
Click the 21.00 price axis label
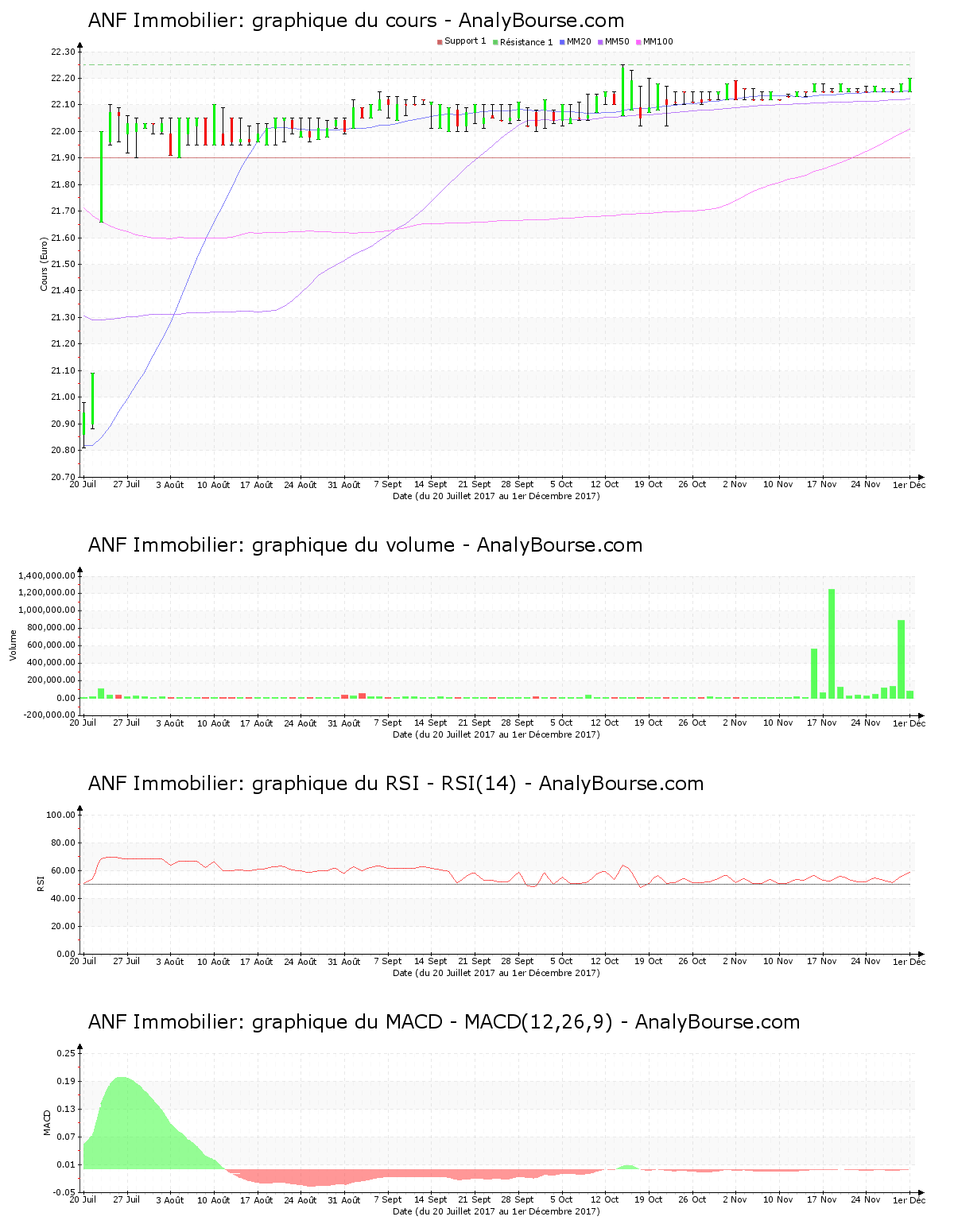(63, 397)
